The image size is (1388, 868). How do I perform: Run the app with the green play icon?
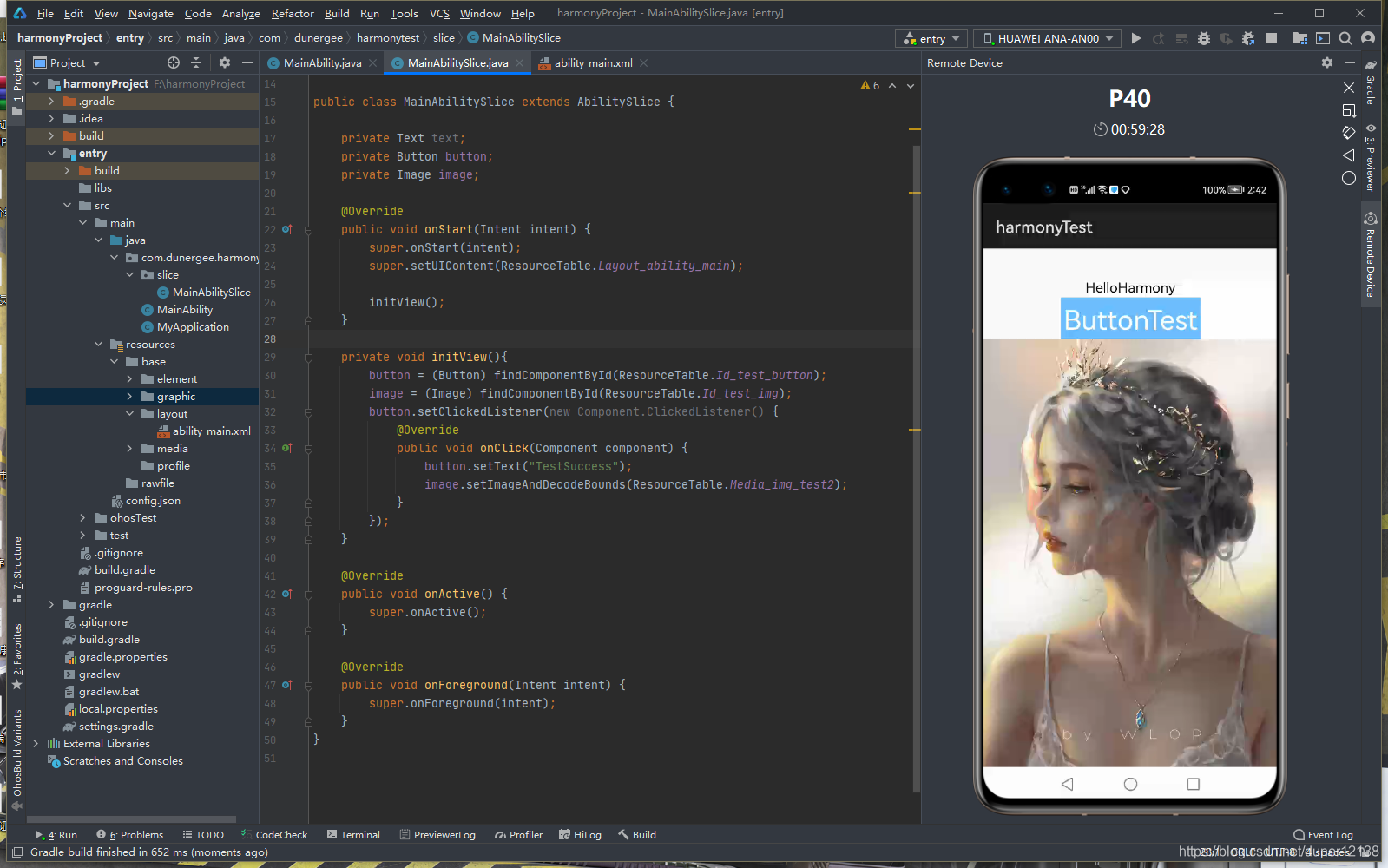[x=1136, y=38]
